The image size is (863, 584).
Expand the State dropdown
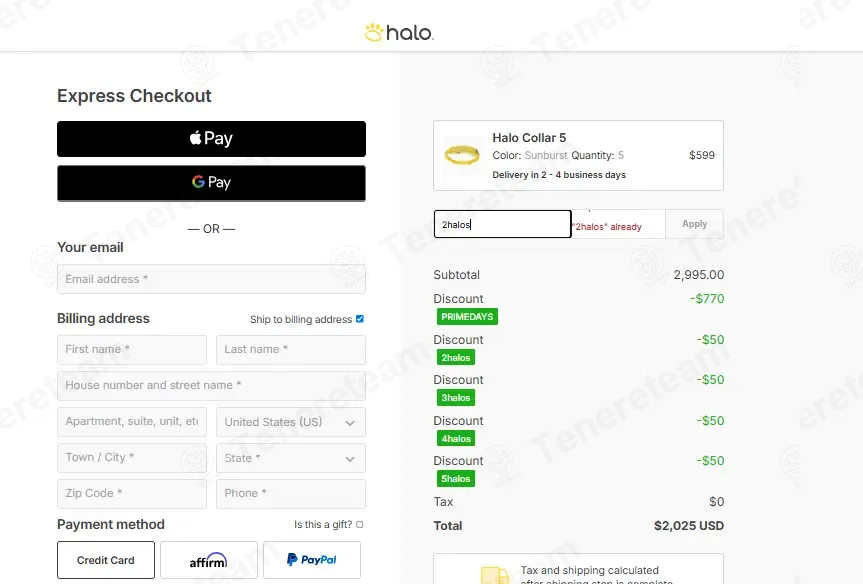(x=291, y=458)
